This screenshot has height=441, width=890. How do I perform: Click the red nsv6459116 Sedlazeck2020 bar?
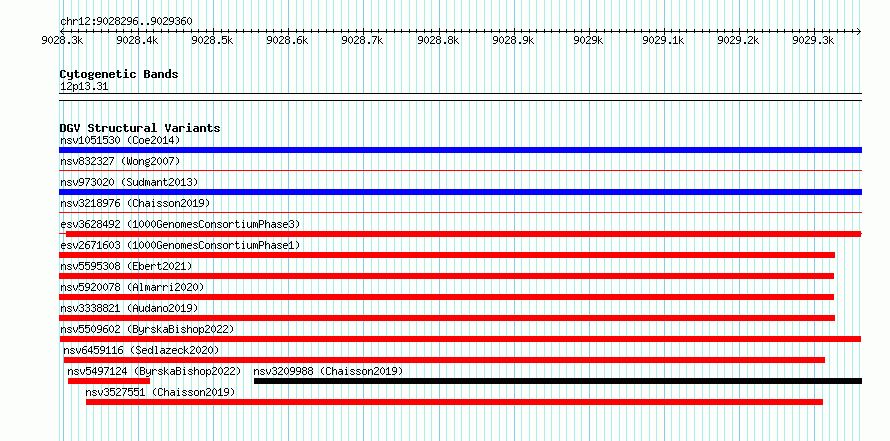[444, 360]
